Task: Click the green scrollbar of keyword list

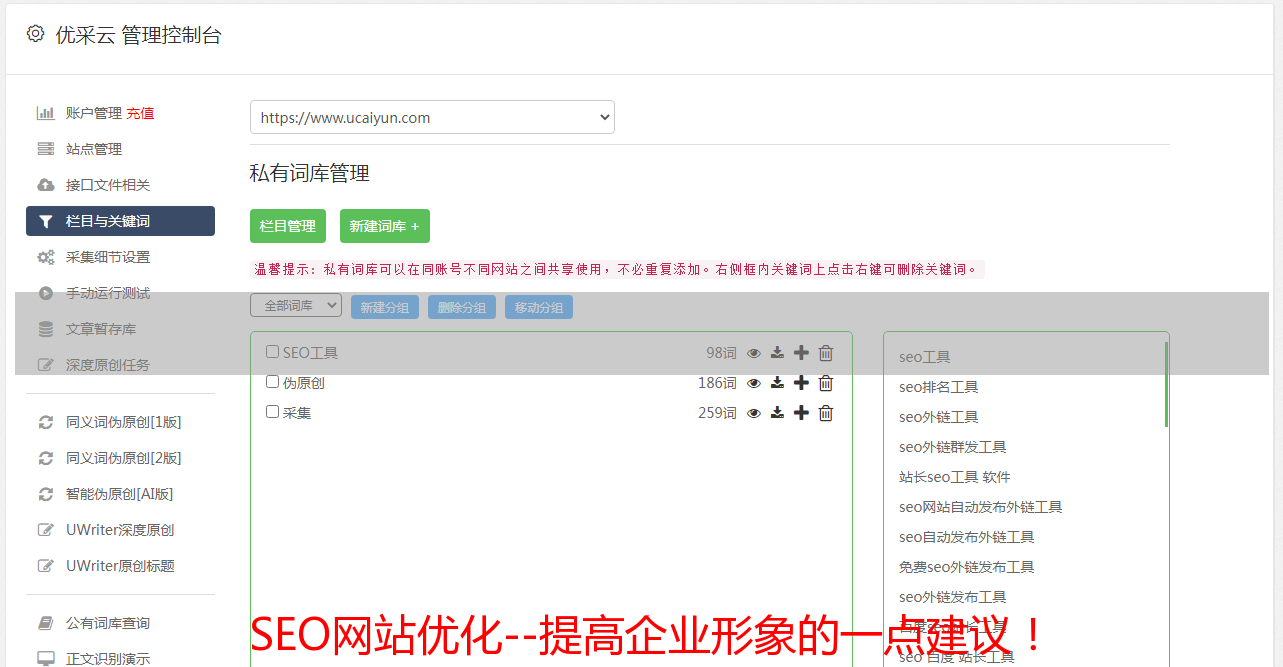Action: click(x=1166, y=384)
